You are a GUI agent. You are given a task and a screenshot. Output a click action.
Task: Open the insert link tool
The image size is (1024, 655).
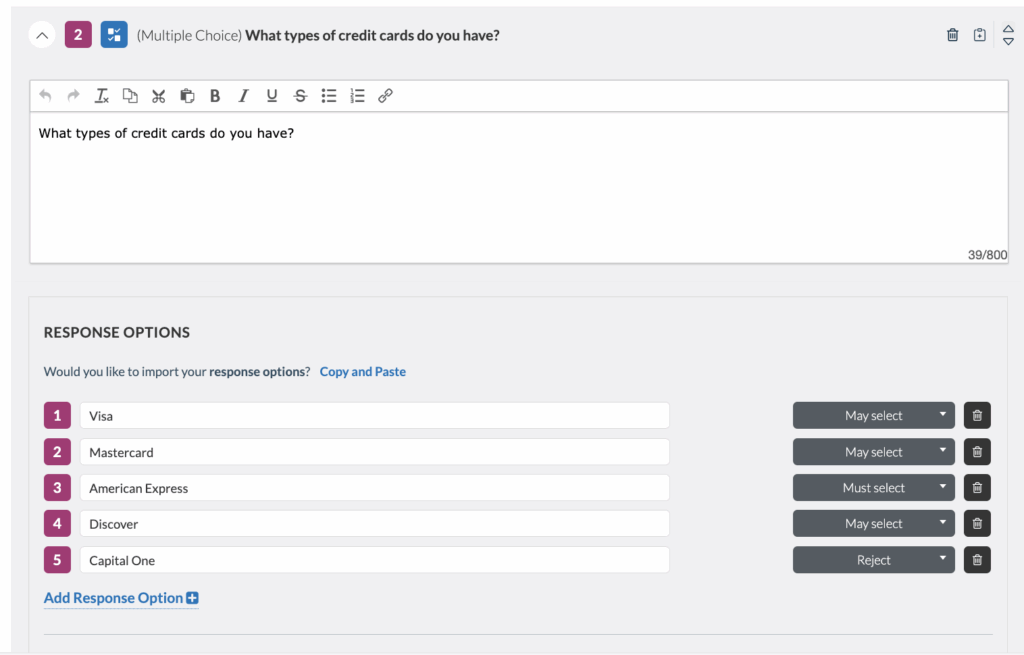coord(385,95)
